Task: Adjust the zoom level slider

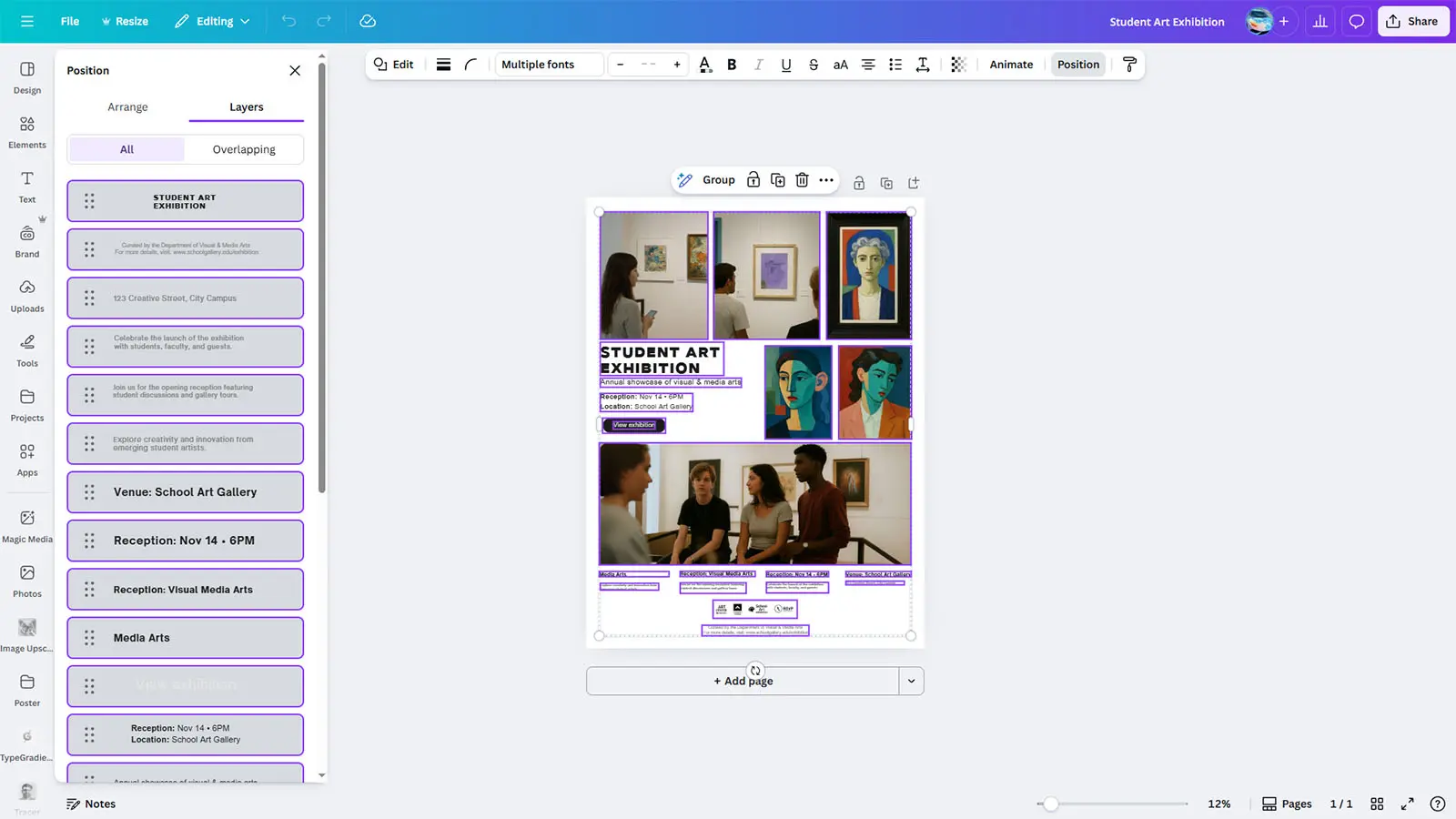Action: click(1051, 804)
